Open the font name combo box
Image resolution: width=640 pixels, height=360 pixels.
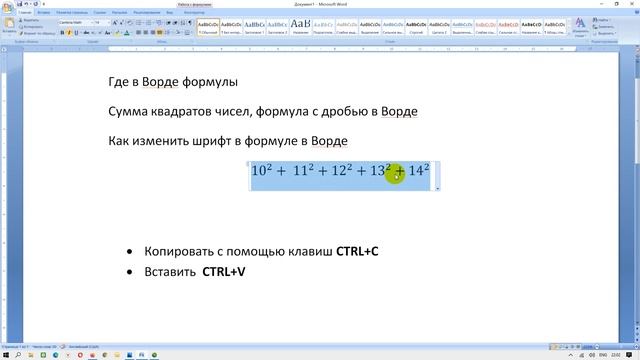76,22
